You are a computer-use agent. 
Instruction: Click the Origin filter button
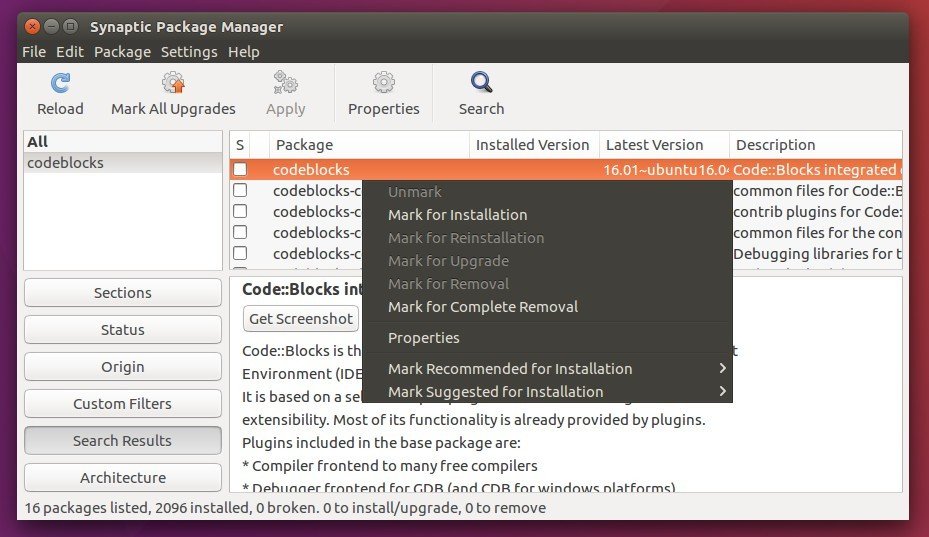point(123,367)
